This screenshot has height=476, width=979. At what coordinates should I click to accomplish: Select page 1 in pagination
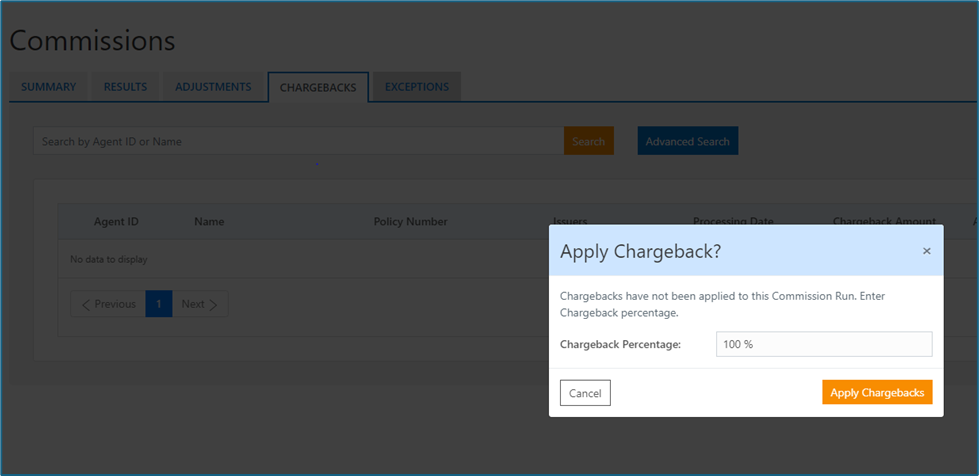[159, 304]
